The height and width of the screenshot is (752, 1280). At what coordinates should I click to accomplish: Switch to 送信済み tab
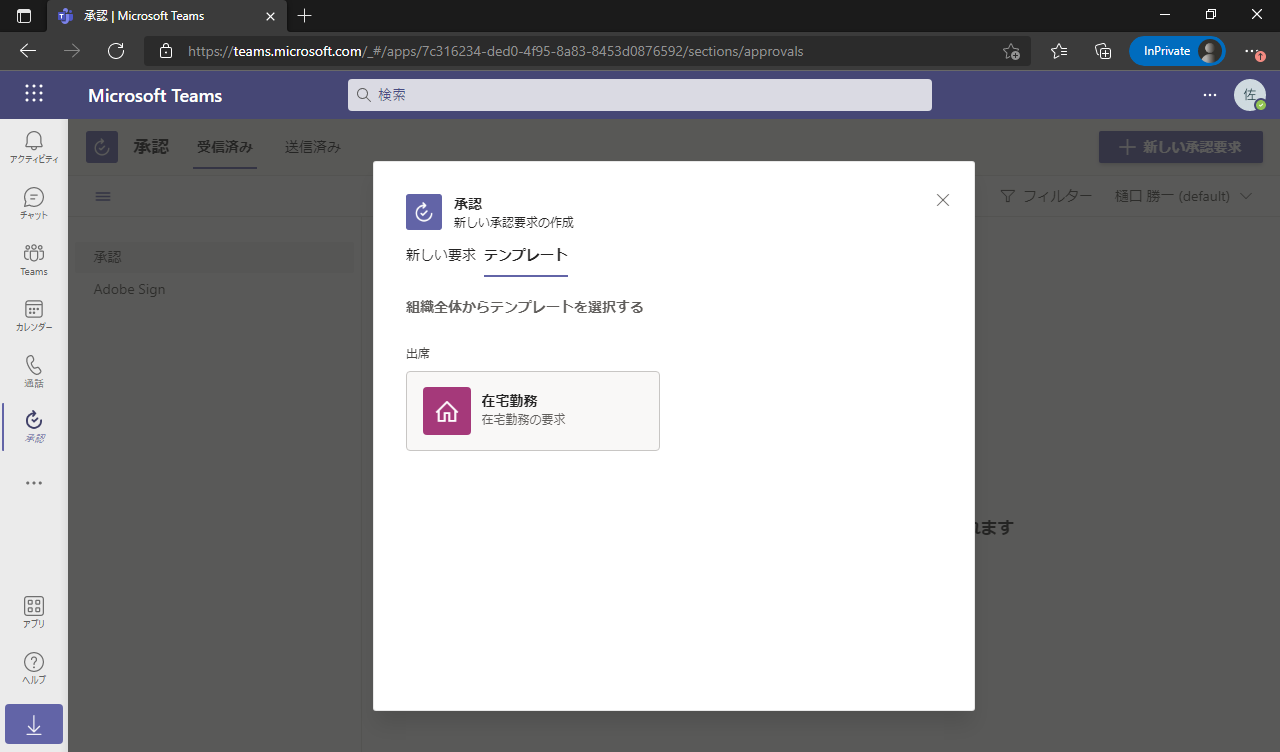pyautogui.click(x=313, y=147)
